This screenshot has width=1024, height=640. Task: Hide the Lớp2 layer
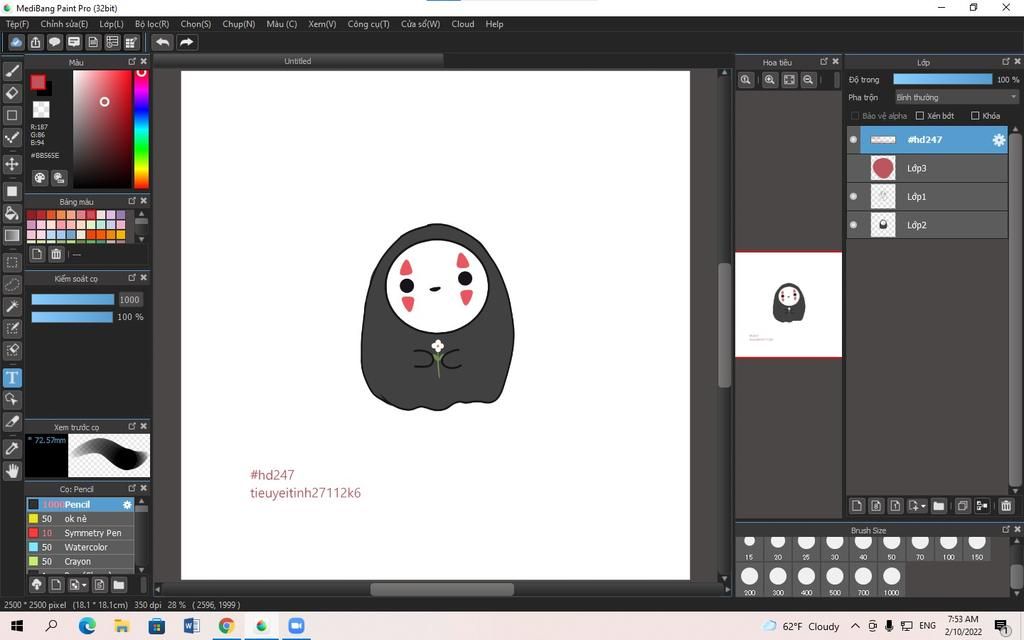(x=853, y=225)
